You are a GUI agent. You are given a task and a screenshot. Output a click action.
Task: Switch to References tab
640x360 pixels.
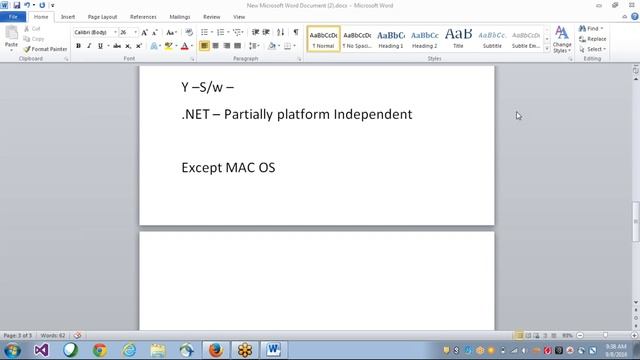pos(143,17)
